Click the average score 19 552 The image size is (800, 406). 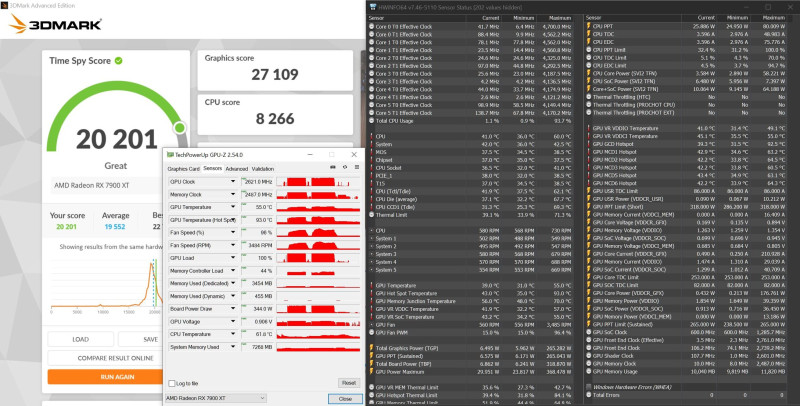tap(115, 227)
